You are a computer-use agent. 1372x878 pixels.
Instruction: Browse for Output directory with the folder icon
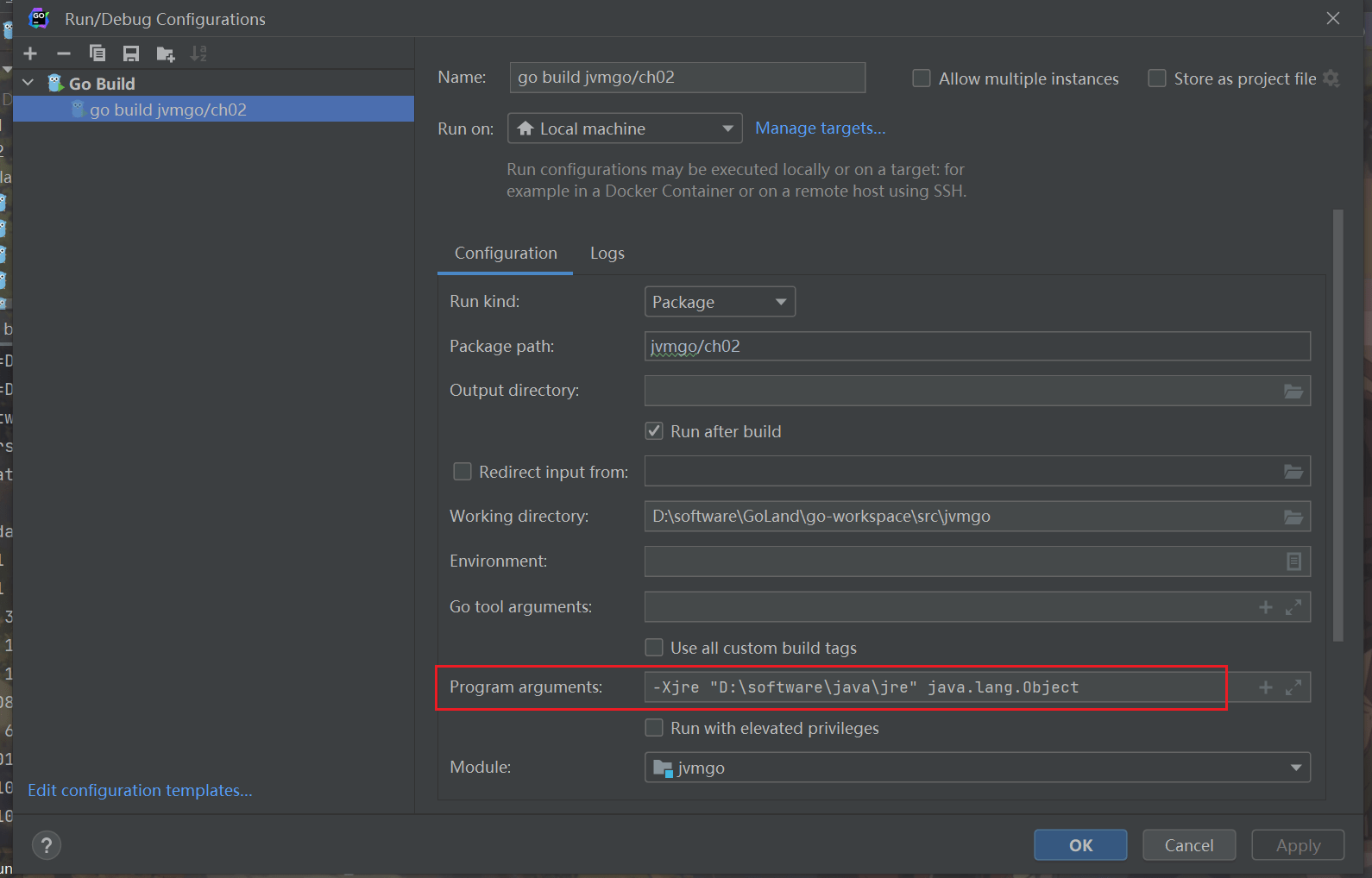1293,391
